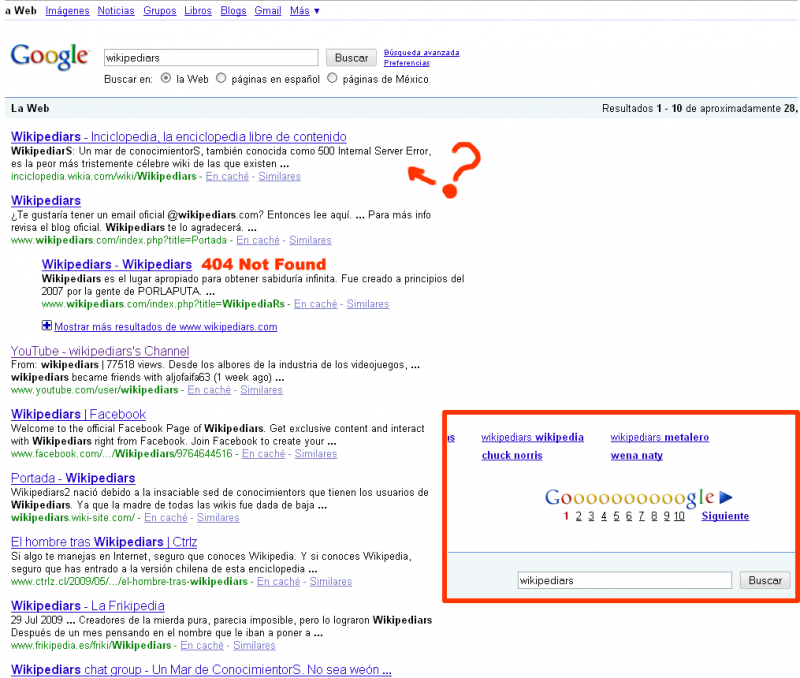This screenshot has height=678, width=800.
Task: Open 'YouTube - wikipediars's Channel' result
Action: coord(100,351)
